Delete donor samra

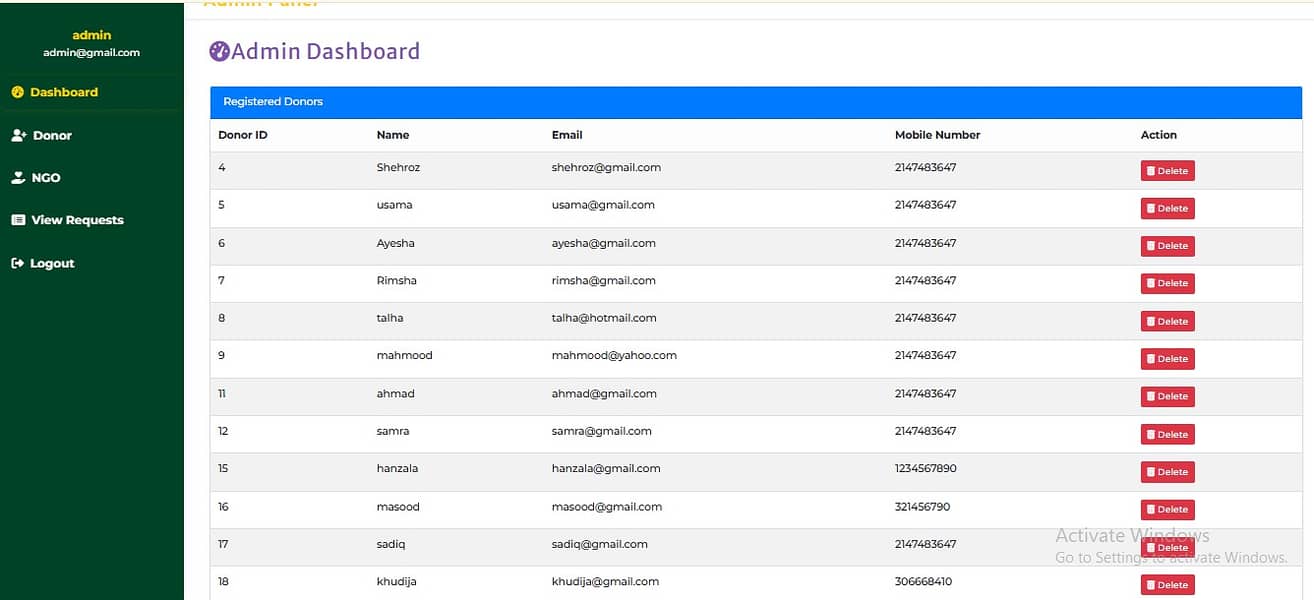1167,434
